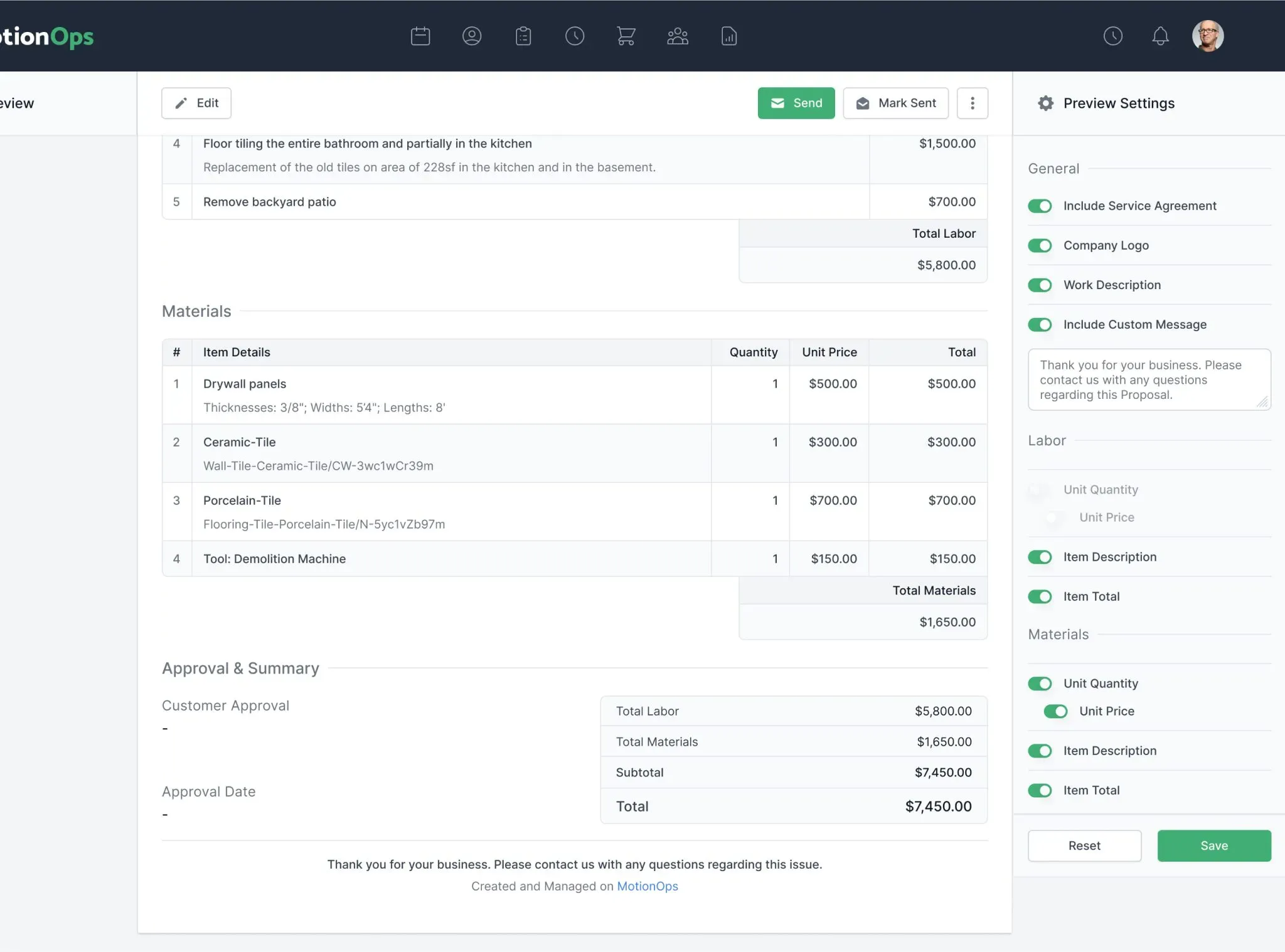Toggle Materials Item Description switch
This screenshot has height=952, width=1285.
1040,751
